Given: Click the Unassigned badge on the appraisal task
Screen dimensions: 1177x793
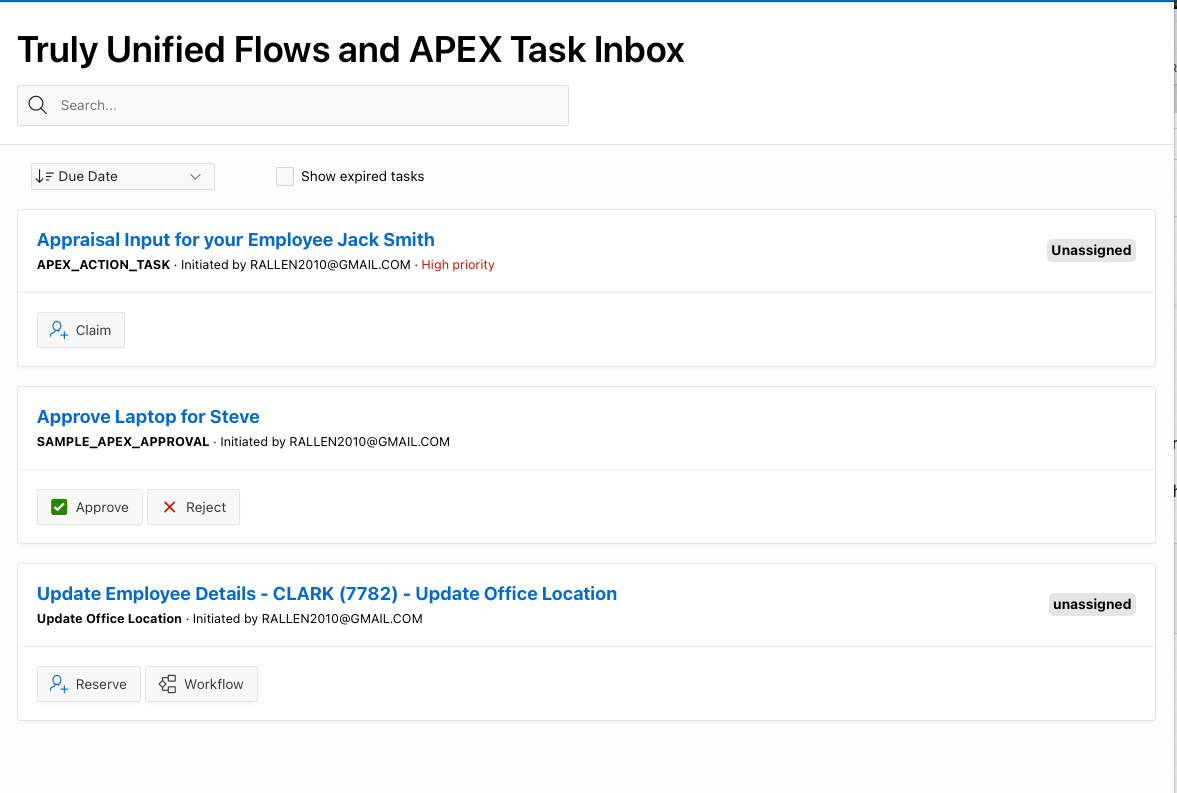Looking at the screenshot, I should (x=1091, y=250).
